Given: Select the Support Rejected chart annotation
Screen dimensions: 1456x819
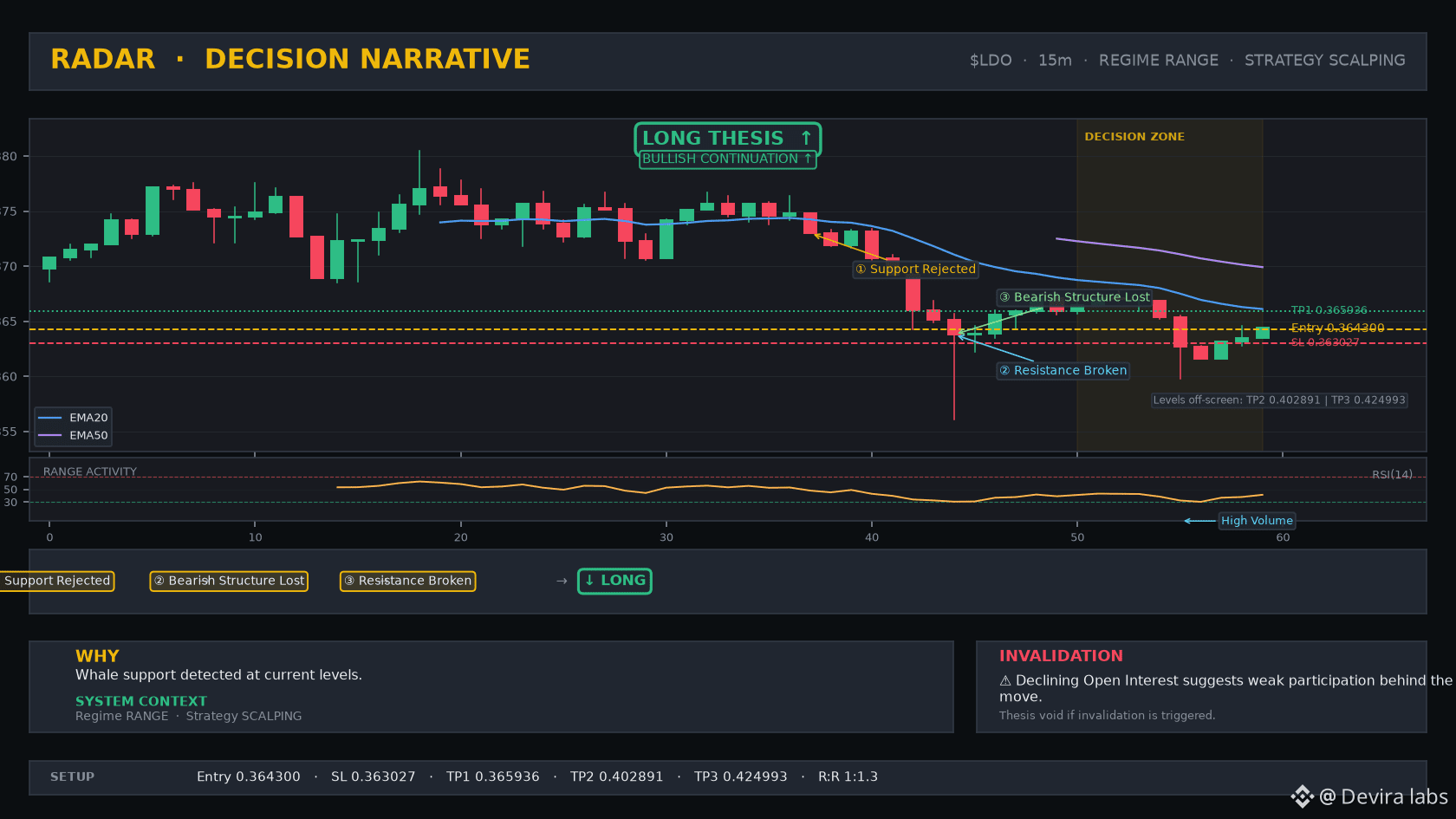Looking at the screenshot, I should click(915, 270).
